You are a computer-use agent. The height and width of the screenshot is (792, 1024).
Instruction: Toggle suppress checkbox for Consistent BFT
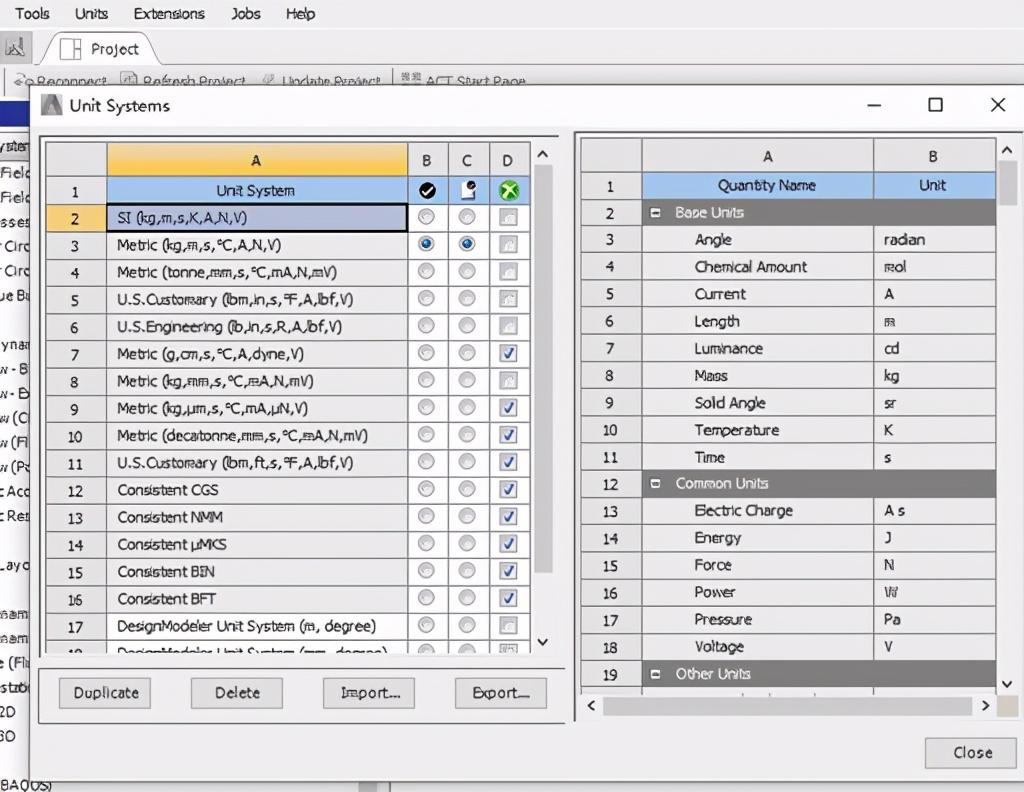click(508, 598)
